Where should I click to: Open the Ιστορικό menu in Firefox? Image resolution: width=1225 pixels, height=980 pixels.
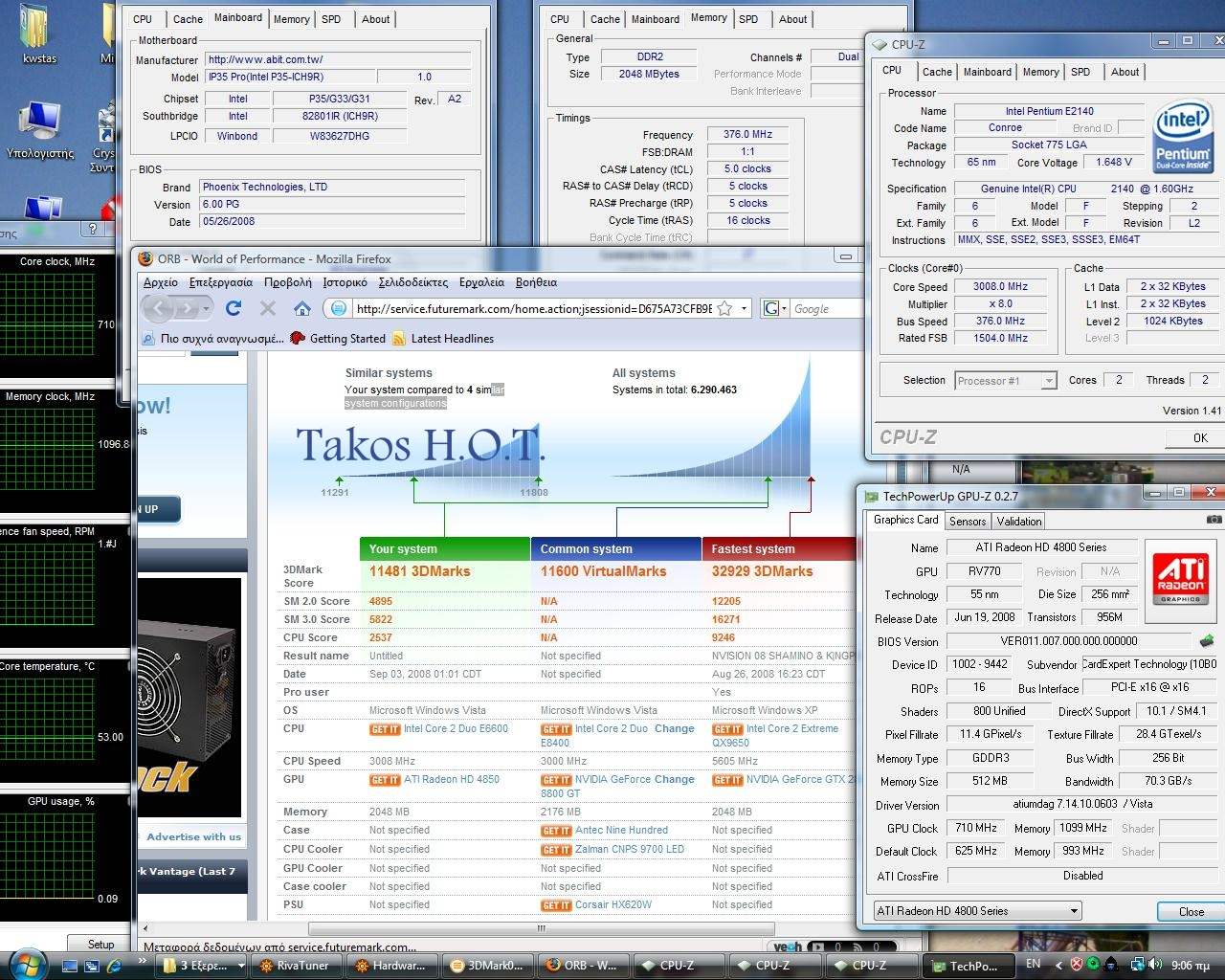coord(345,282)
